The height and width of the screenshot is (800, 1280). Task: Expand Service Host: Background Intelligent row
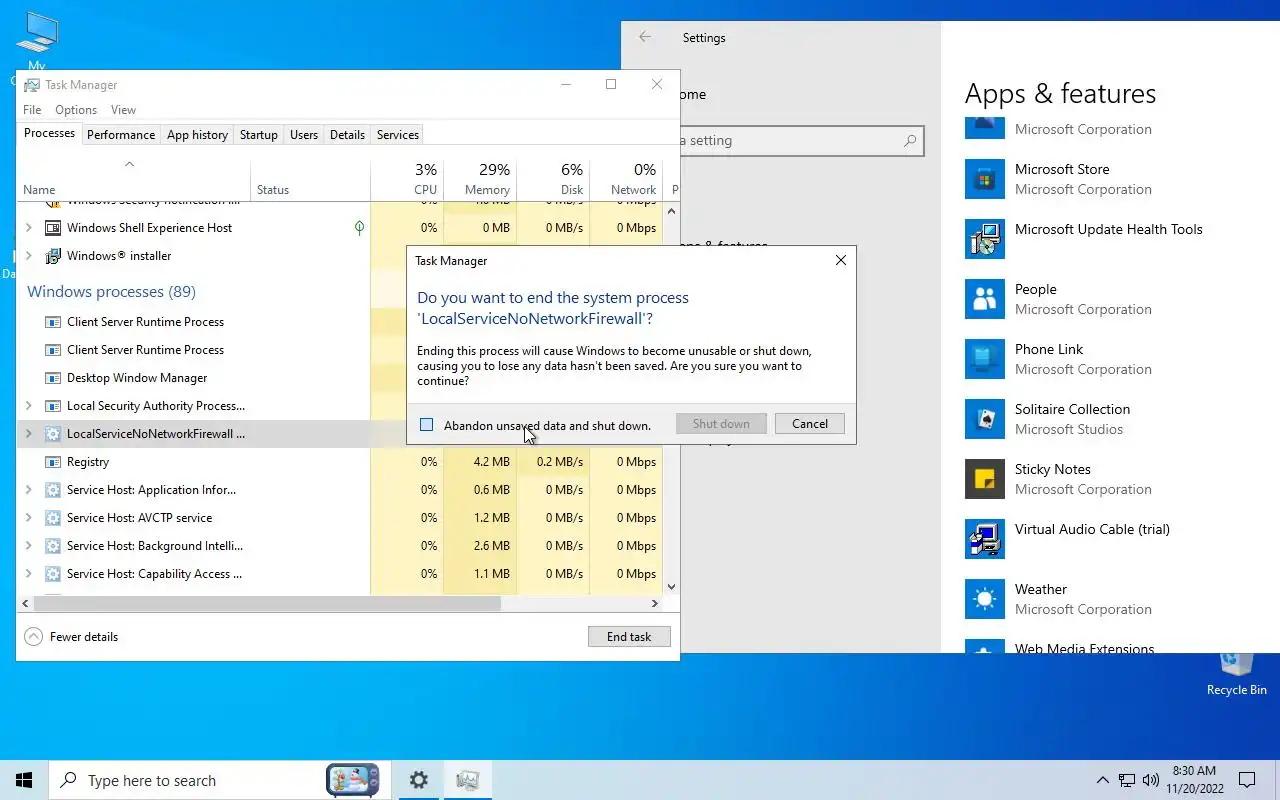[29, 546]
